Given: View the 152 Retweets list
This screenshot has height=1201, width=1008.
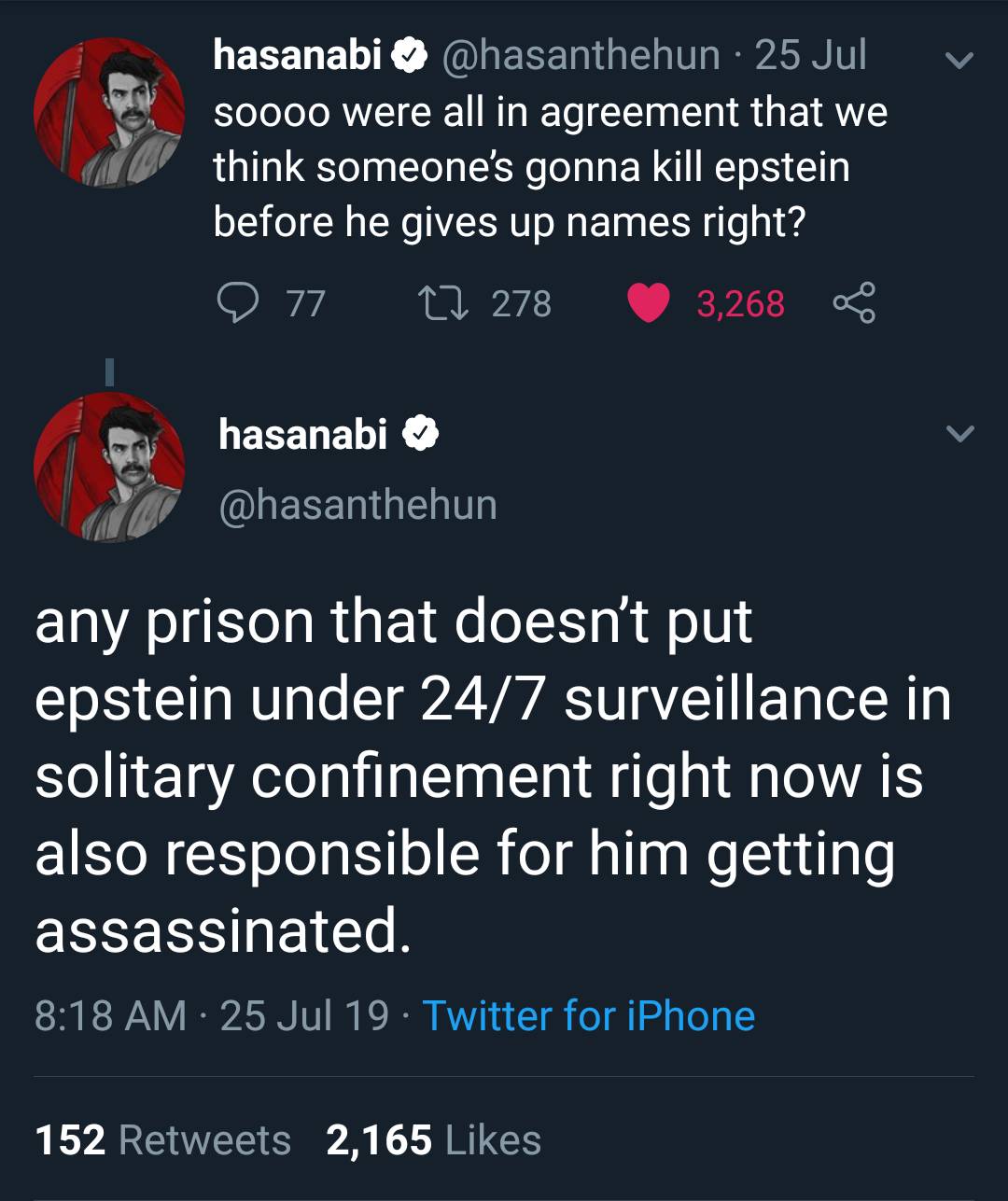Looking at the screenshot, I should [161, 1138].
